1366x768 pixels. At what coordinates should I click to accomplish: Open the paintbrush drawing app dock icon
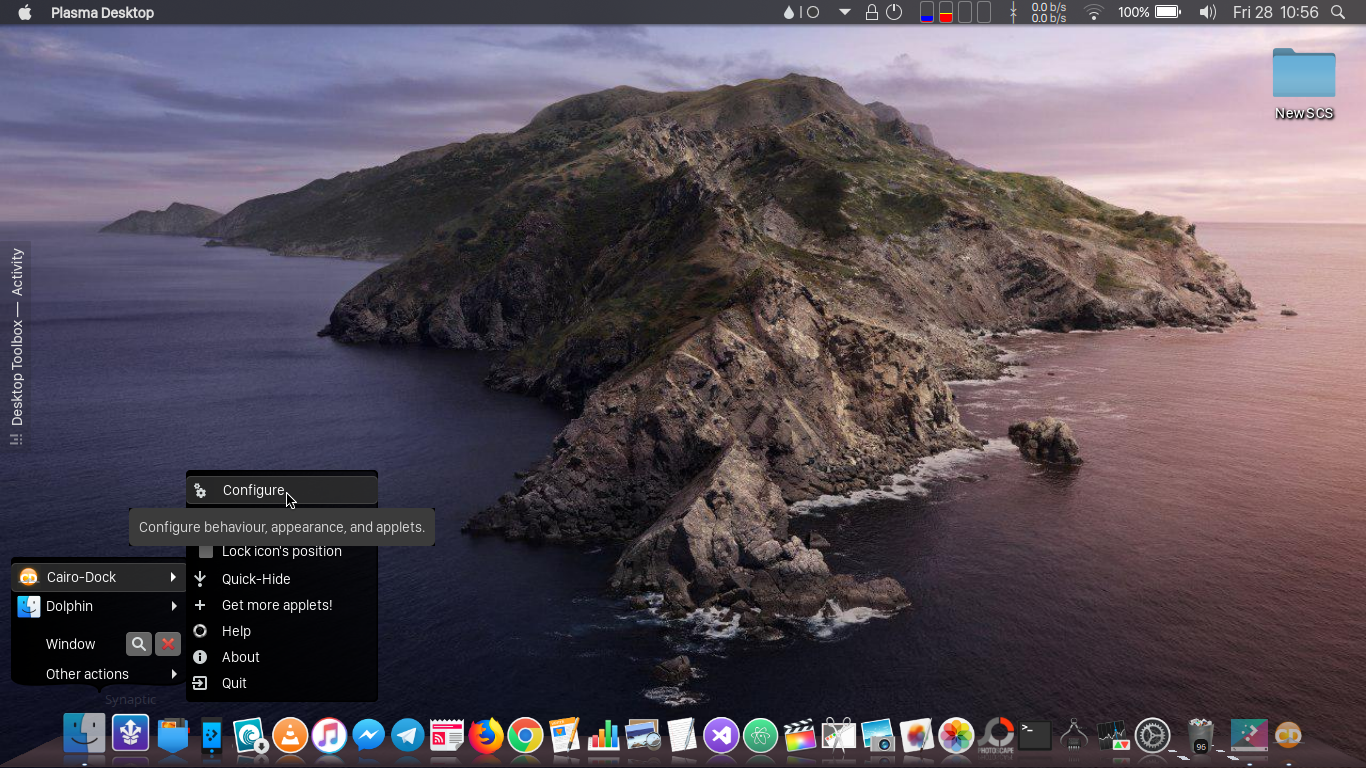(916, 736)
